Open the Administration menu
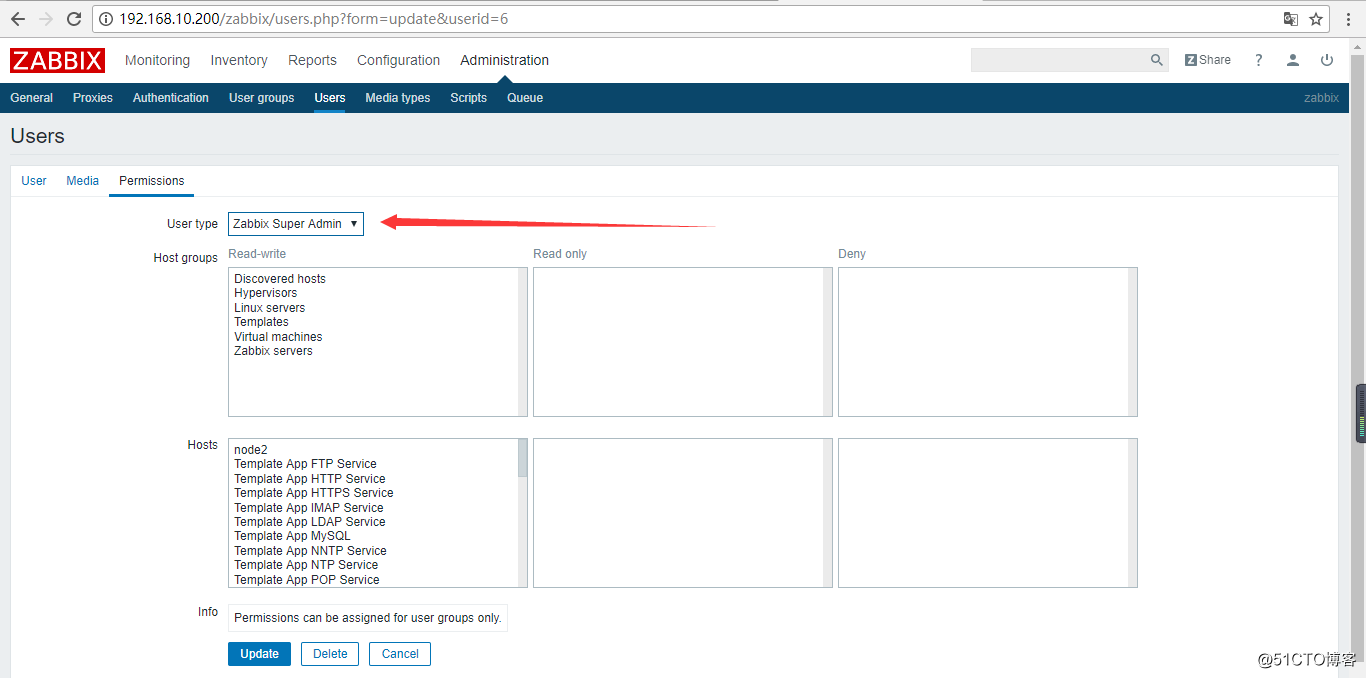Viewport: 1366px width, 678px height. [504, 60]
